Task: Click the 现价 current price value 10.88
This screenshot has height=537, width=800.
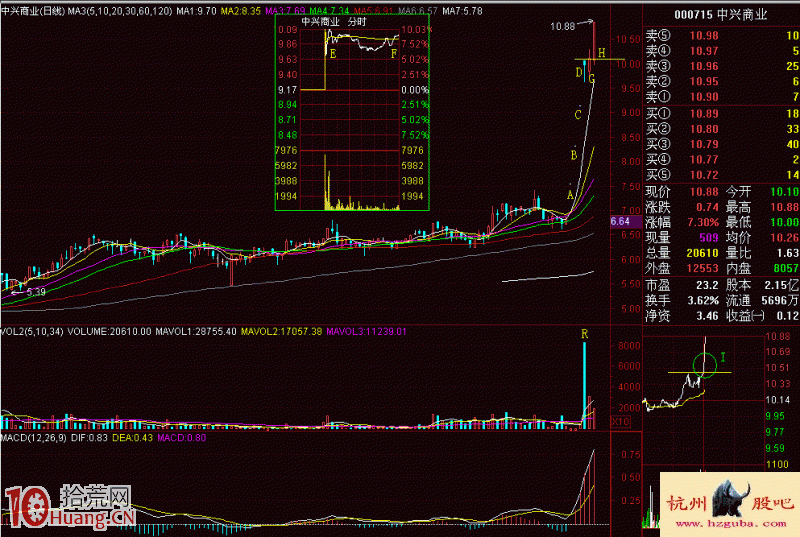Action: (704, 192)
